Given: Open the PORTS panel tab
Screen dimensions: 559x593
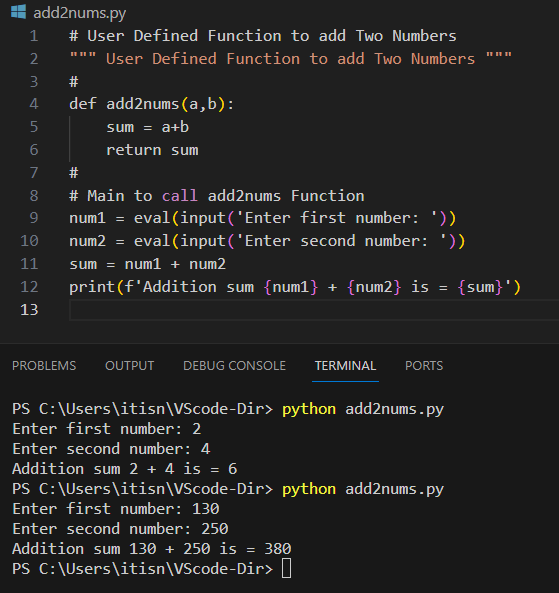Looking at the screenshot, I should point(424,366).
